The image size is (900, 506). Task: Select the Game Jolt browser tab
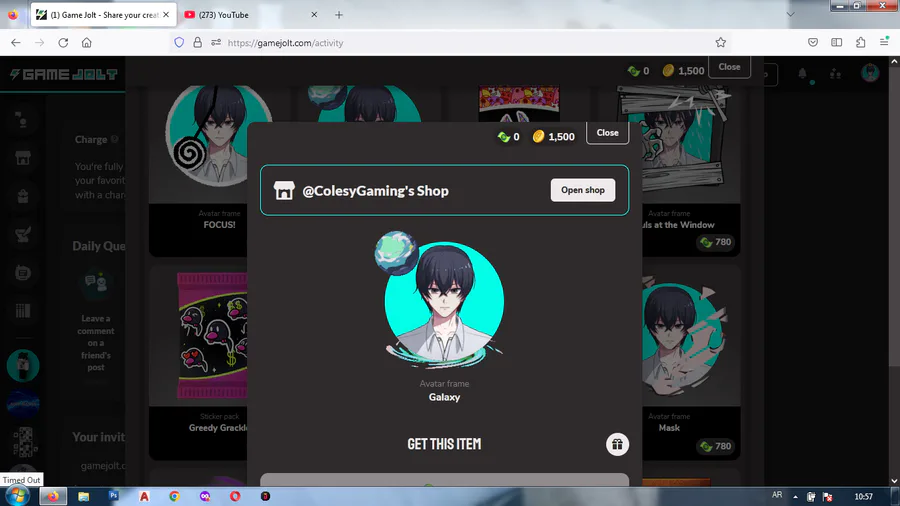(103, 15)
